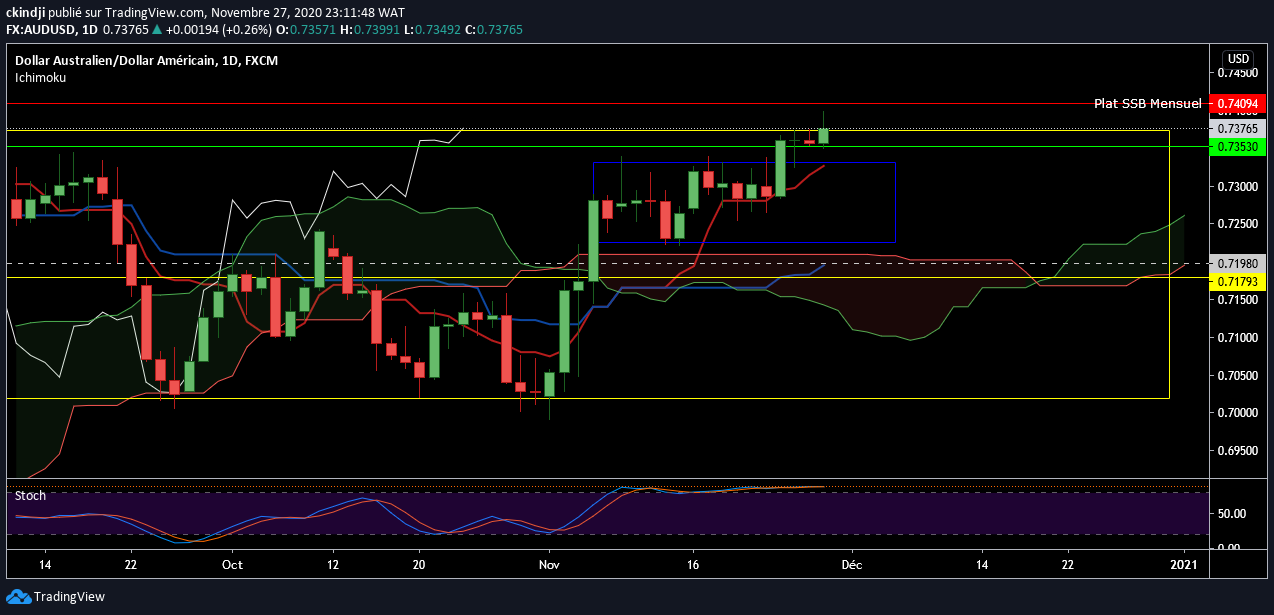Click the '2021' label on time axis
1274x615 pixels.
pos(1185,565)
